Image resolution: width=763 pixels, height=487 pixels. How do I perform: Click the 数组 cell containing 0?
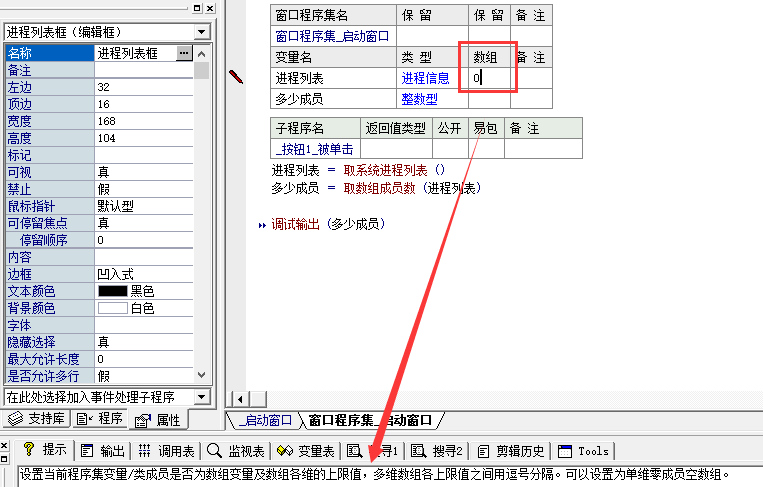487,78
